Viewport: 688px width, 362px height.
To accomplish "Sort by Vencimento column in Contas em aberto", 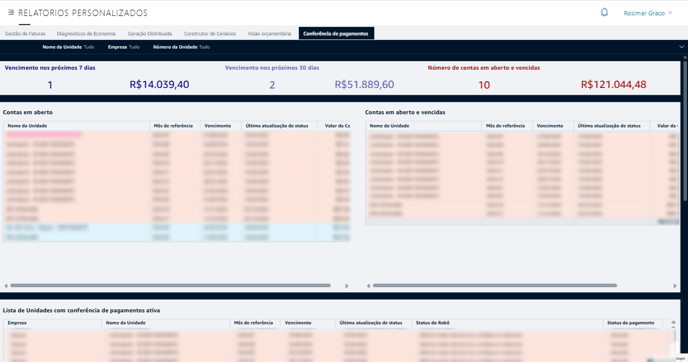I will pyautogui.click(x=218, y=126).
